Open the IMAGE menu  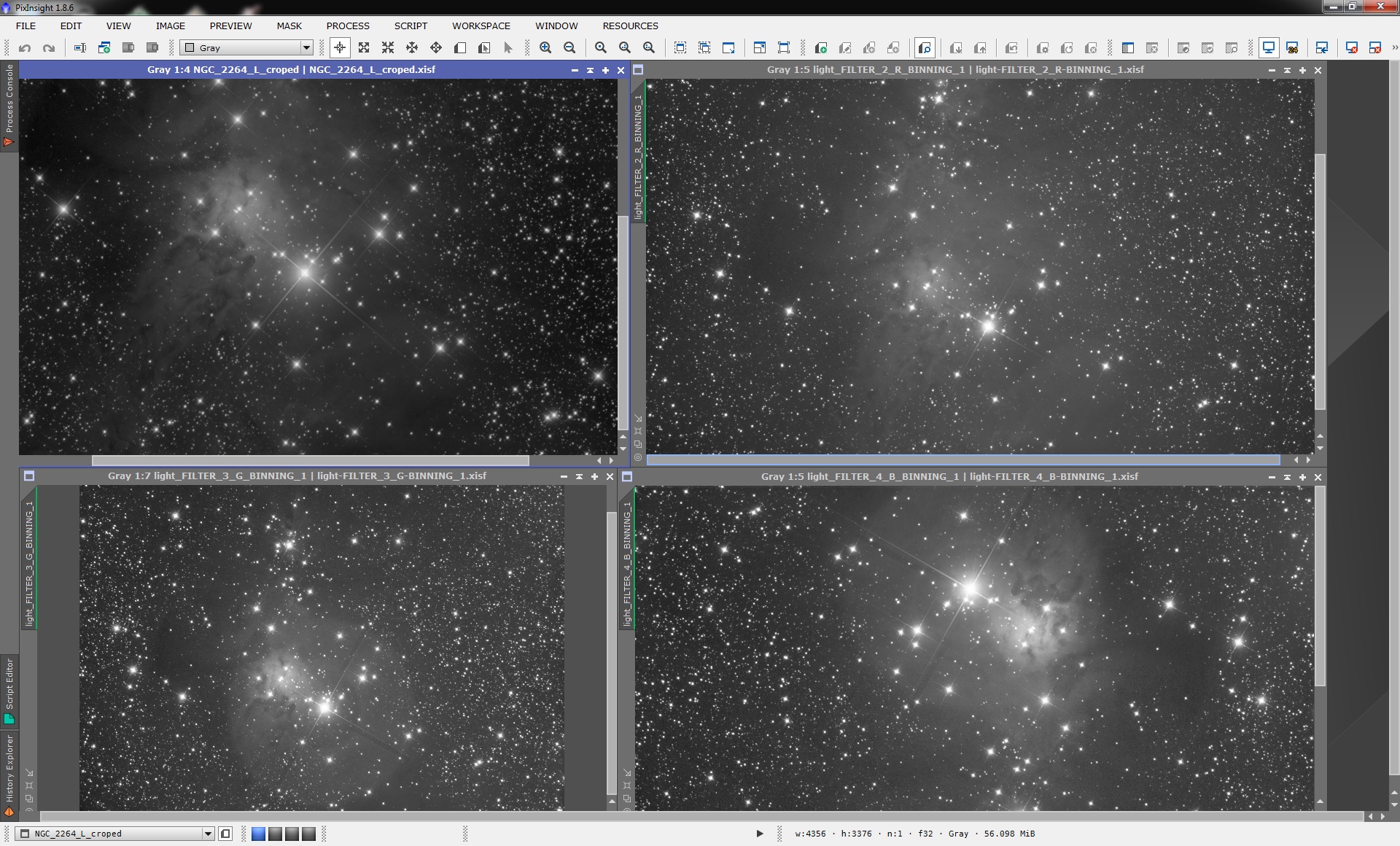pyautogui.click(x=170, y=26)
